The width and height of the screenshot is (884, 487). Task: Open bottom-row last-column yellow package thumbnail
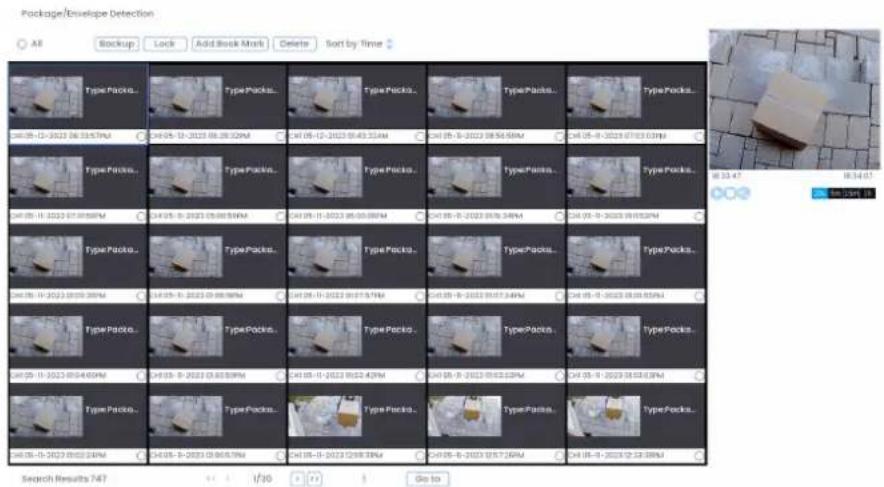(x=604, y=416)
